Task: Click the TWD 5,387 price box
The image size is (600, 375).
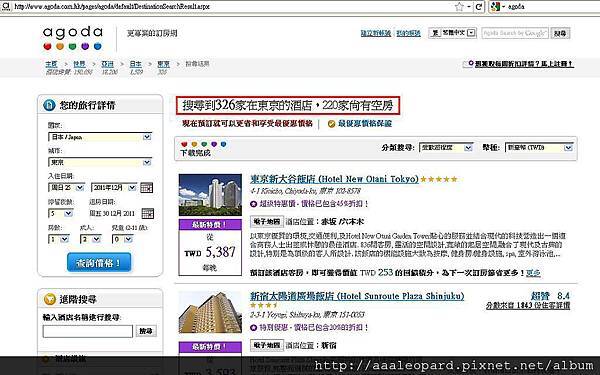Action: (210, 247)
